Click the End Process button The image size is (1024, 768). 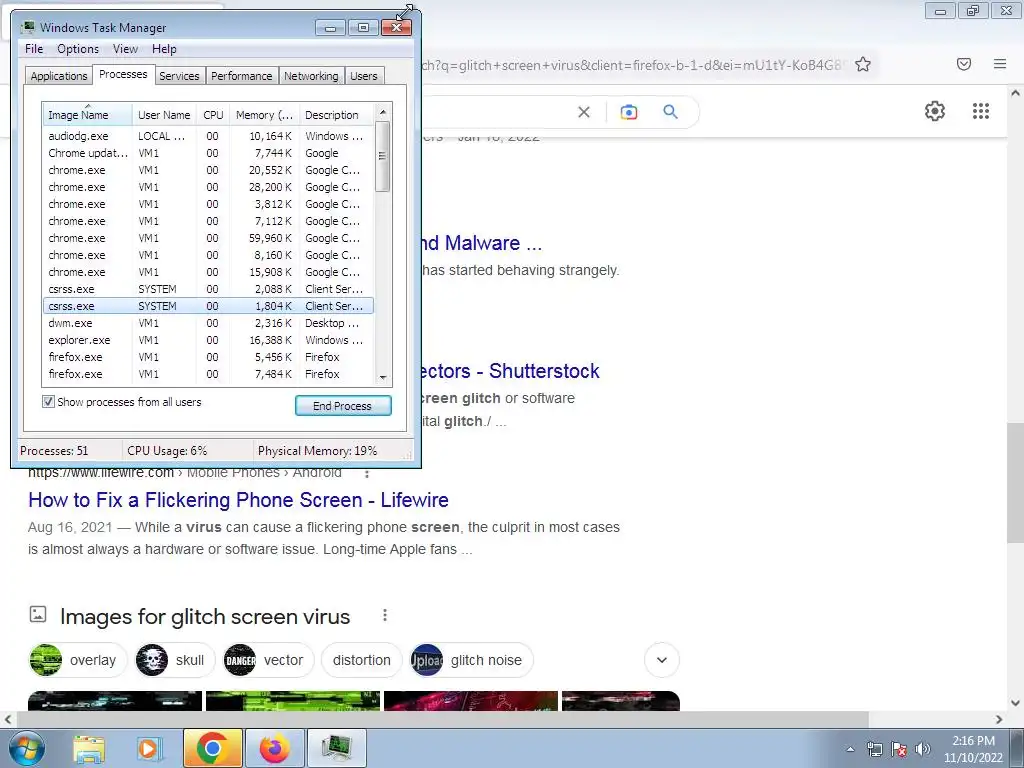(x=343, y=406)
